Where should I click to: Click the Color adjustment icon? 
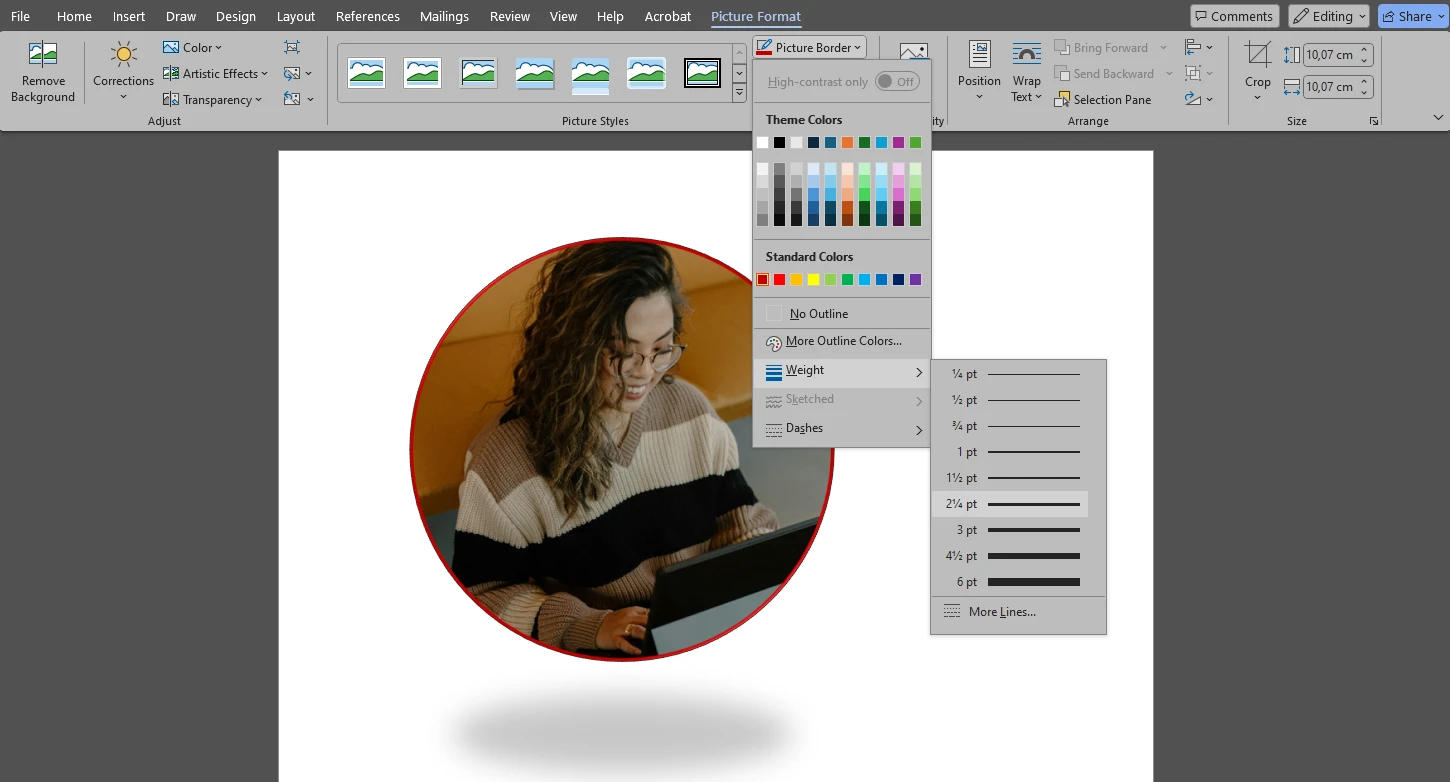pyautogui.click(x=171, y=47)
